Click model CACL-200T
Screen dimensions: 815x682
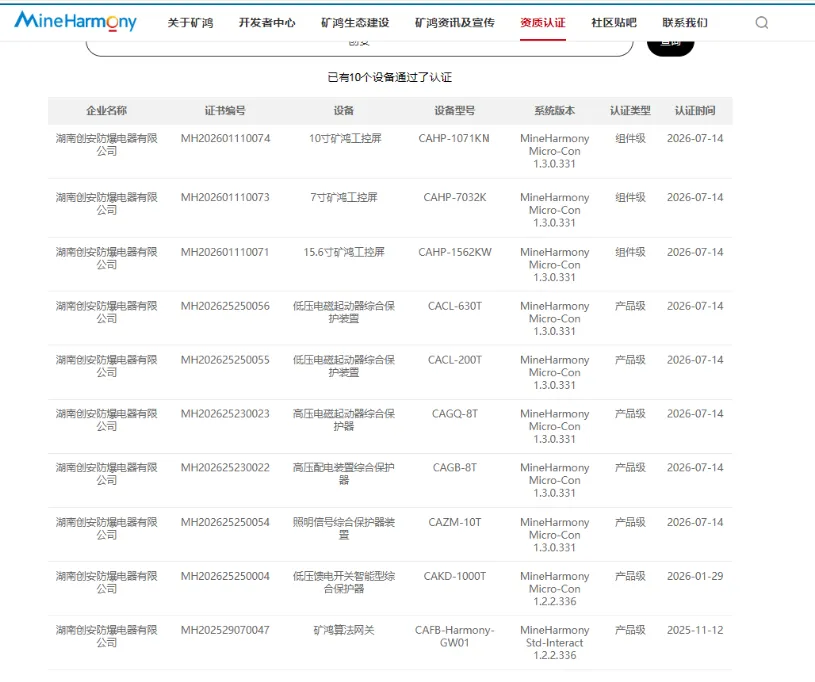(455, 360)
